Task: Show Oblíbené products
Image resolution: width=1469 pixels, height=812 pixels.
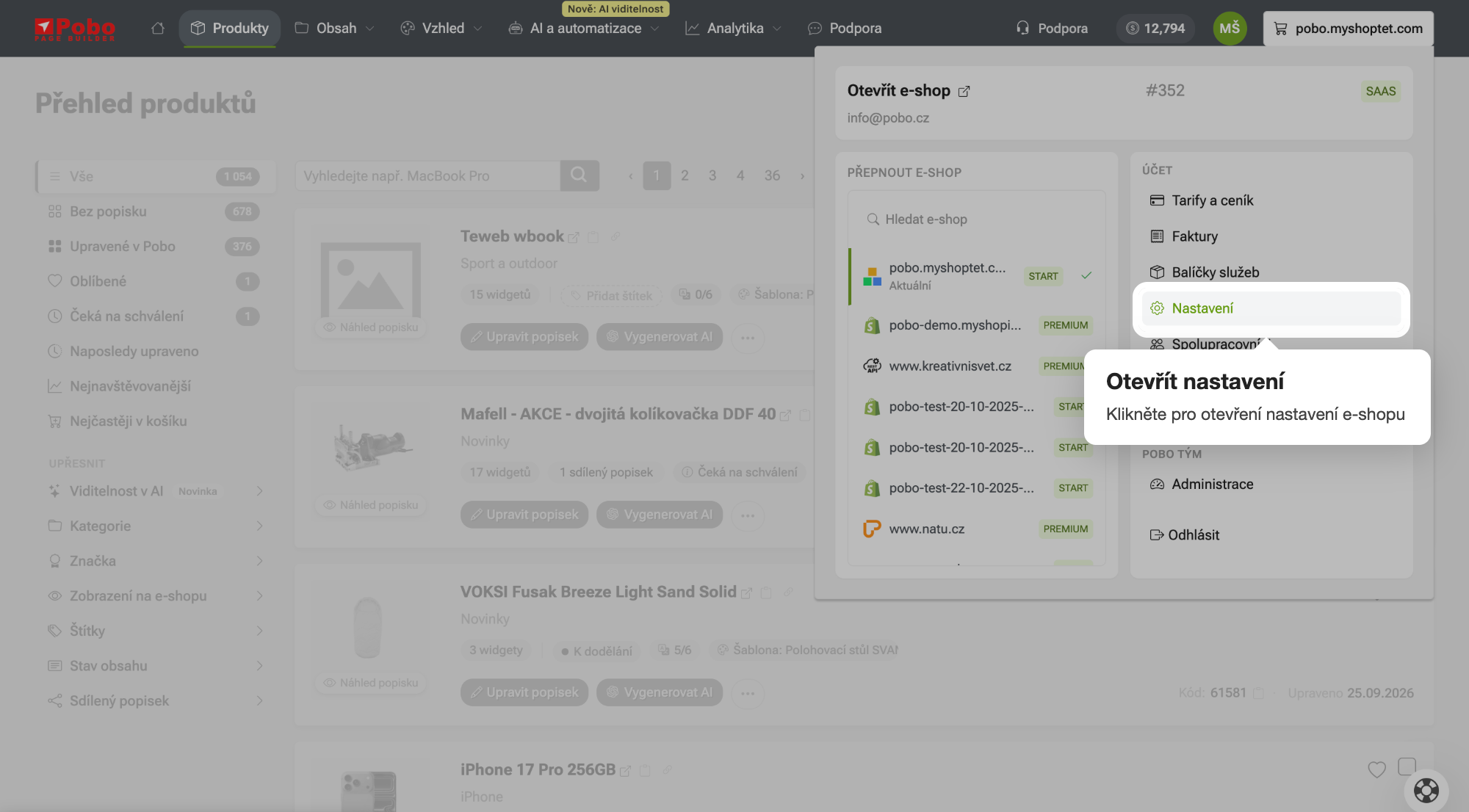Action: [156, 281]
